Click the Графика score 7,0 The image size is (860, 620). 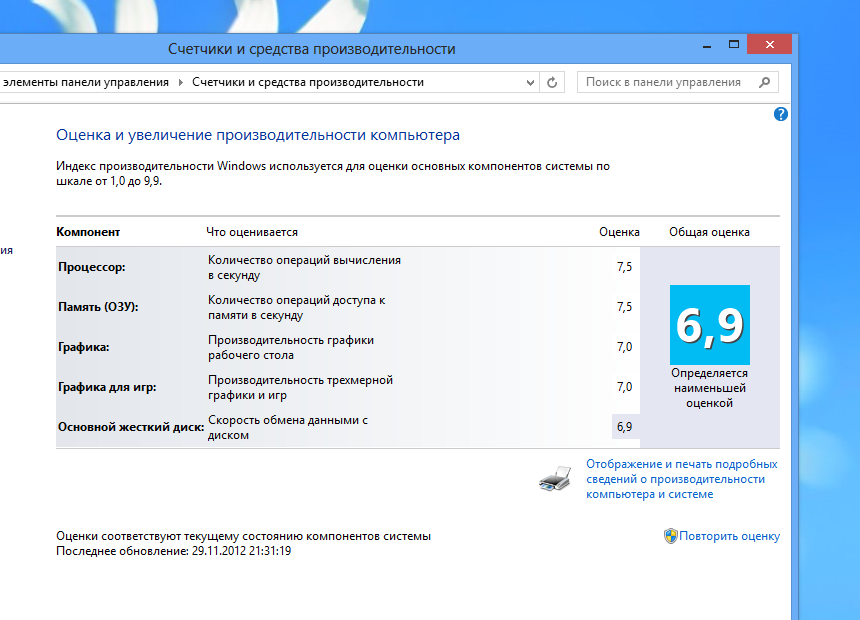pyautogui.click(x=625, y=347)
